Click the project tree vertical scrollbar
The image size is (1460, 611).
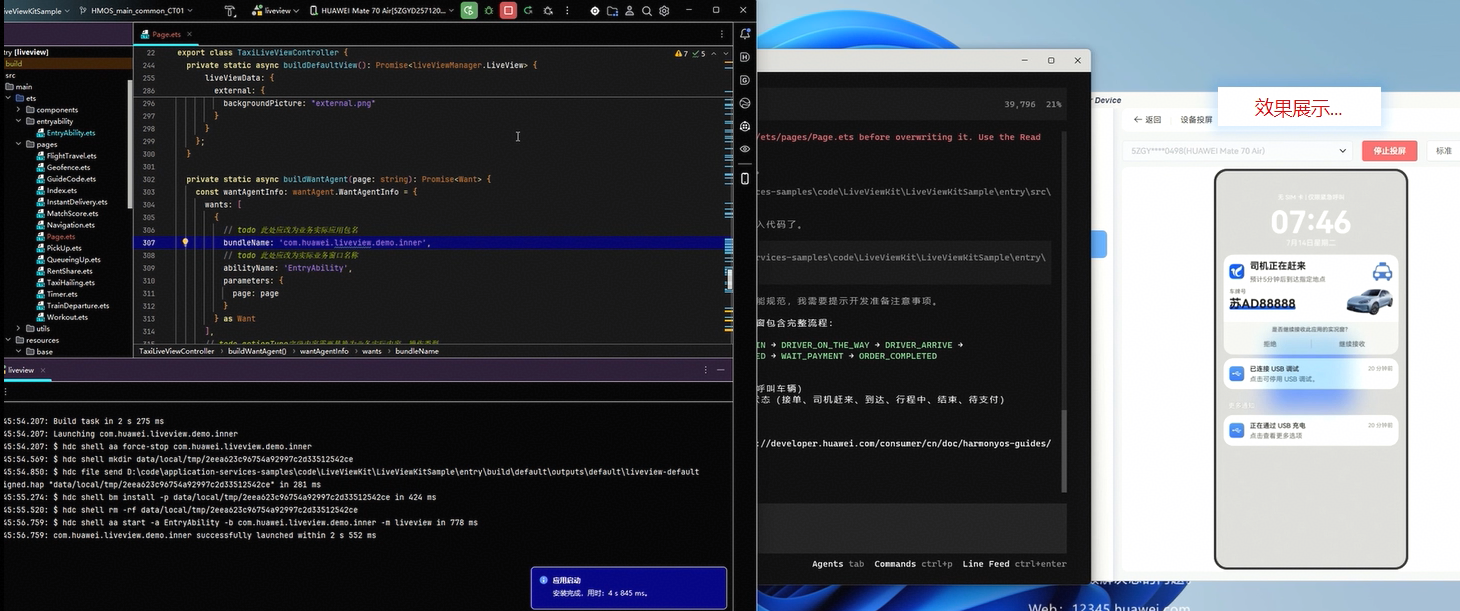click(130, 142)
